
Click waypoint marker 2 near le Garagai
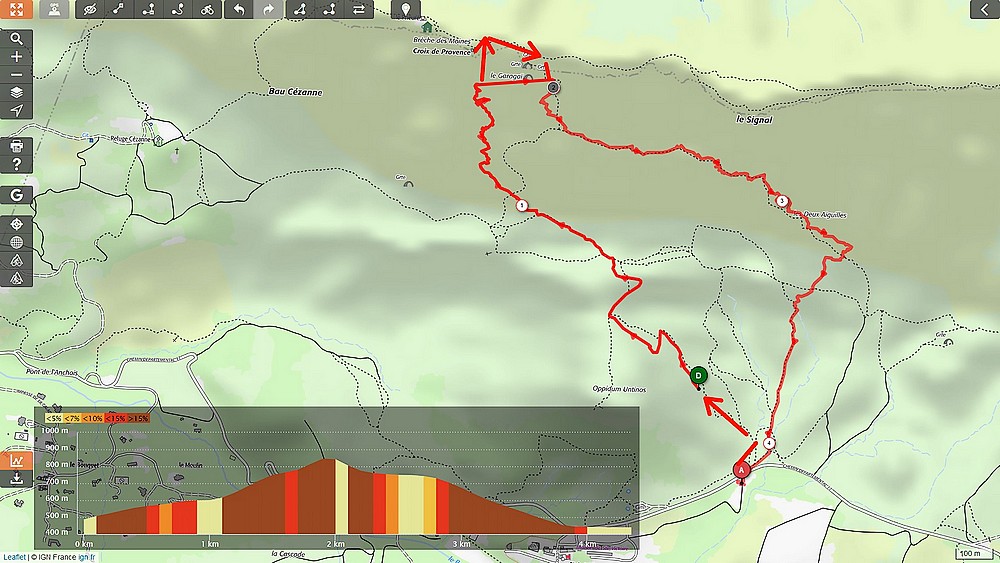(553, 87)
